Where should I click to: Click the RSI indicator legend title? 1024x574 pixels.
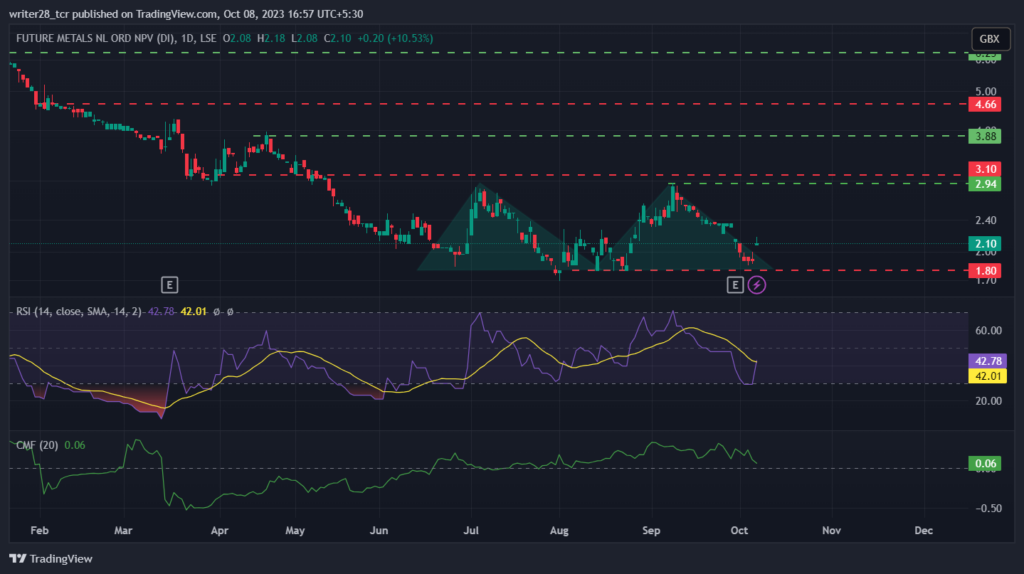(x=78, y=311)
